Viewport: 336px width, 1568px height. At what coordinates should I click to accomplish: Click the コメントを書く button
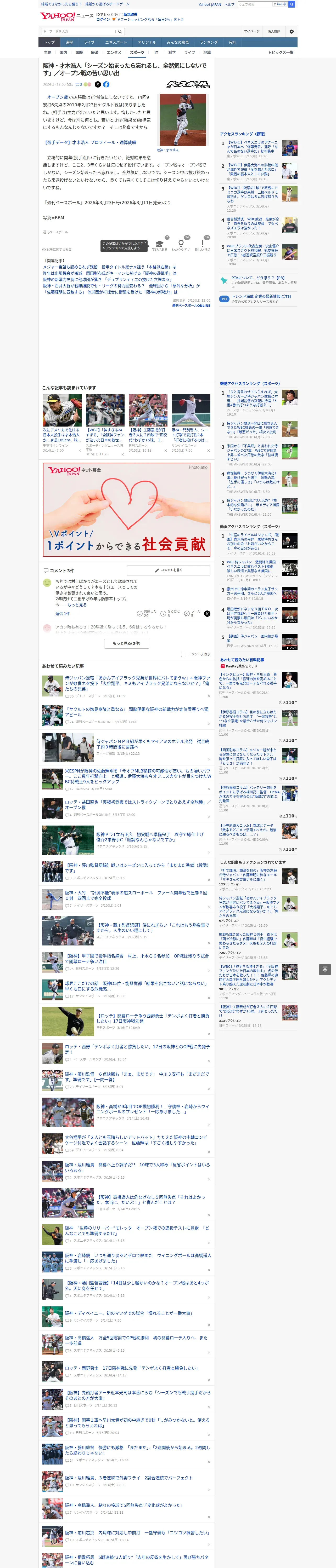click(x=168, y=570)
